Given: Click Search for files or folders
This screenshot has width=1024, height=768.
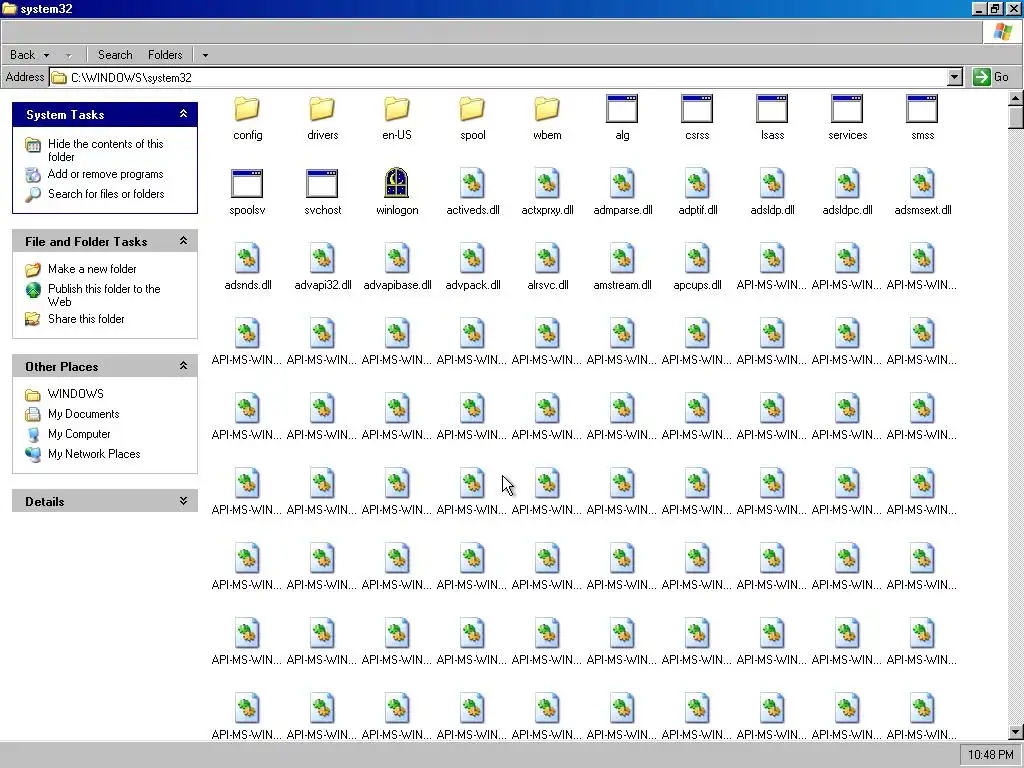Looking at the screenshot, I should click(106, 194).
